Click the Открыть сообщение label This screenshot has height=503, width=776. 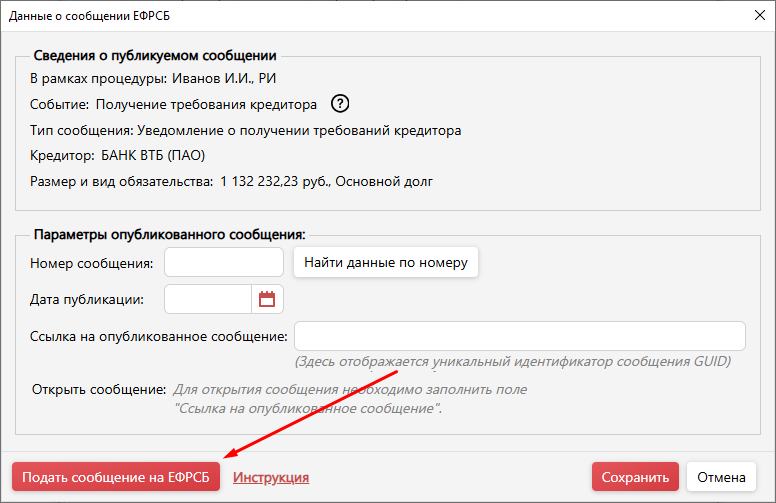(99, 389)
